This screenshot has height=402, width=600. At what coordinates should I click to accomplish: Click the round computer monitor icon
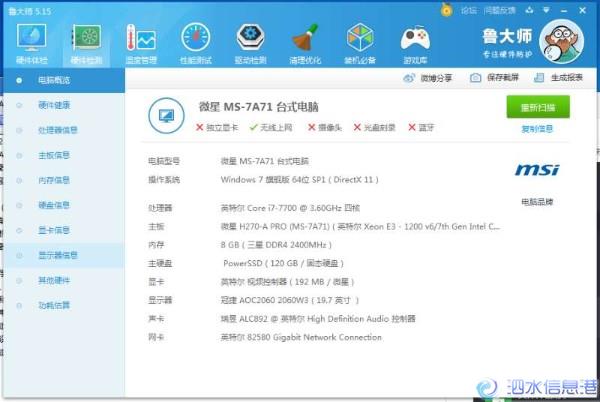click(x=166, y=116)
